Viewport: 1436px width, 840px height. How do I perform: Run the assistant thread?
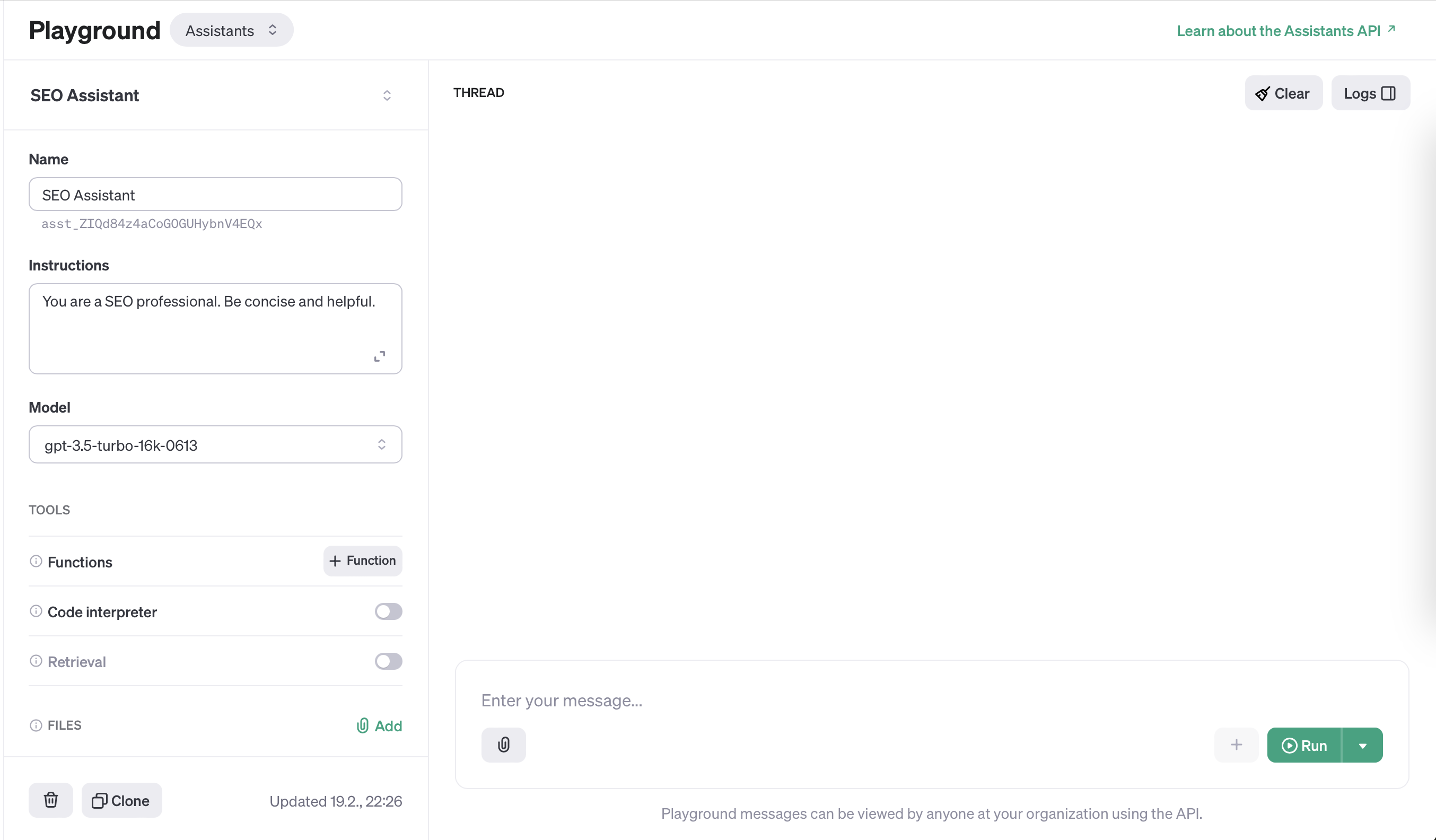click(x=1304, y=746)
